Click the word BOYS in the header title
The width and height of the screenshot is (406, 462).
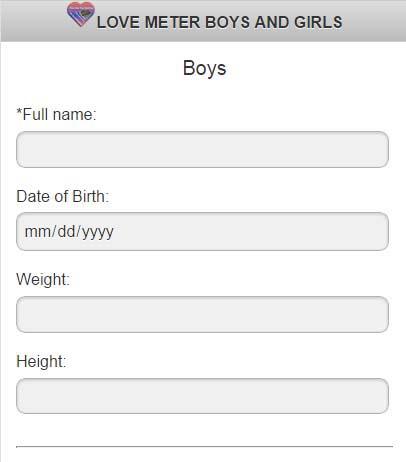(x=227, y=22)
